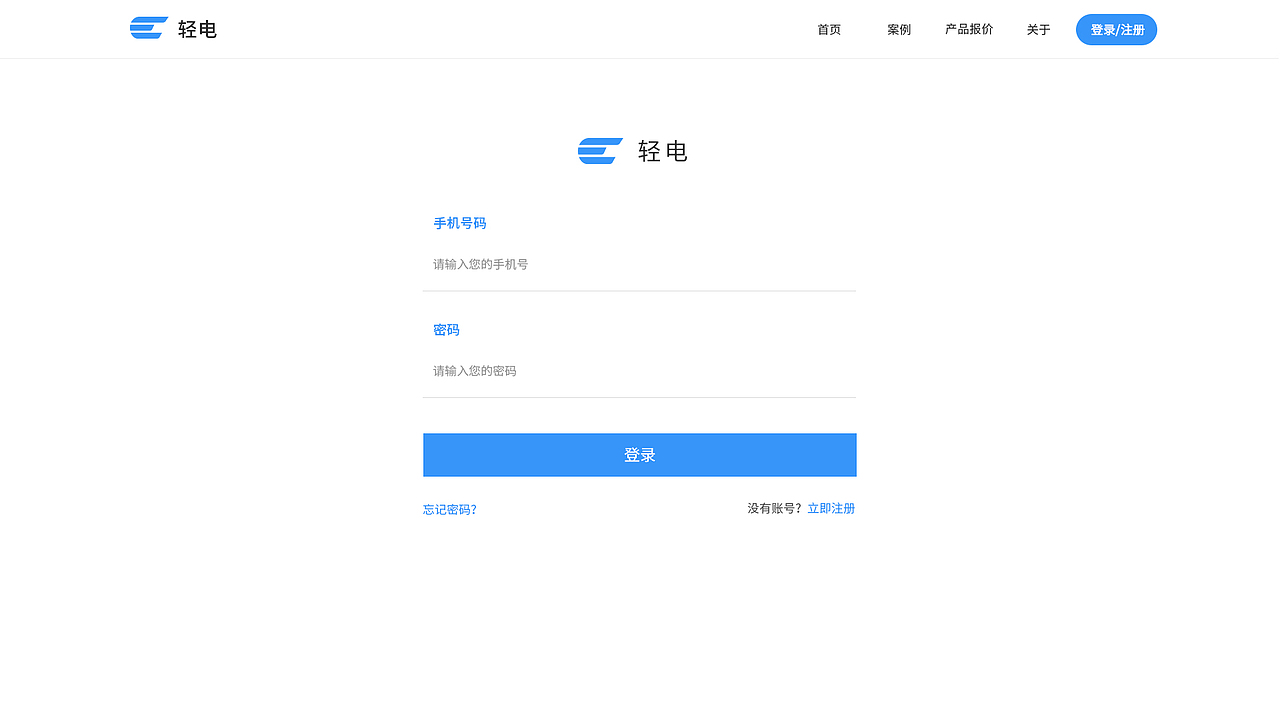Focus the phone number input field
This screenshot has width=1280, height=720.
click(639, 264)
